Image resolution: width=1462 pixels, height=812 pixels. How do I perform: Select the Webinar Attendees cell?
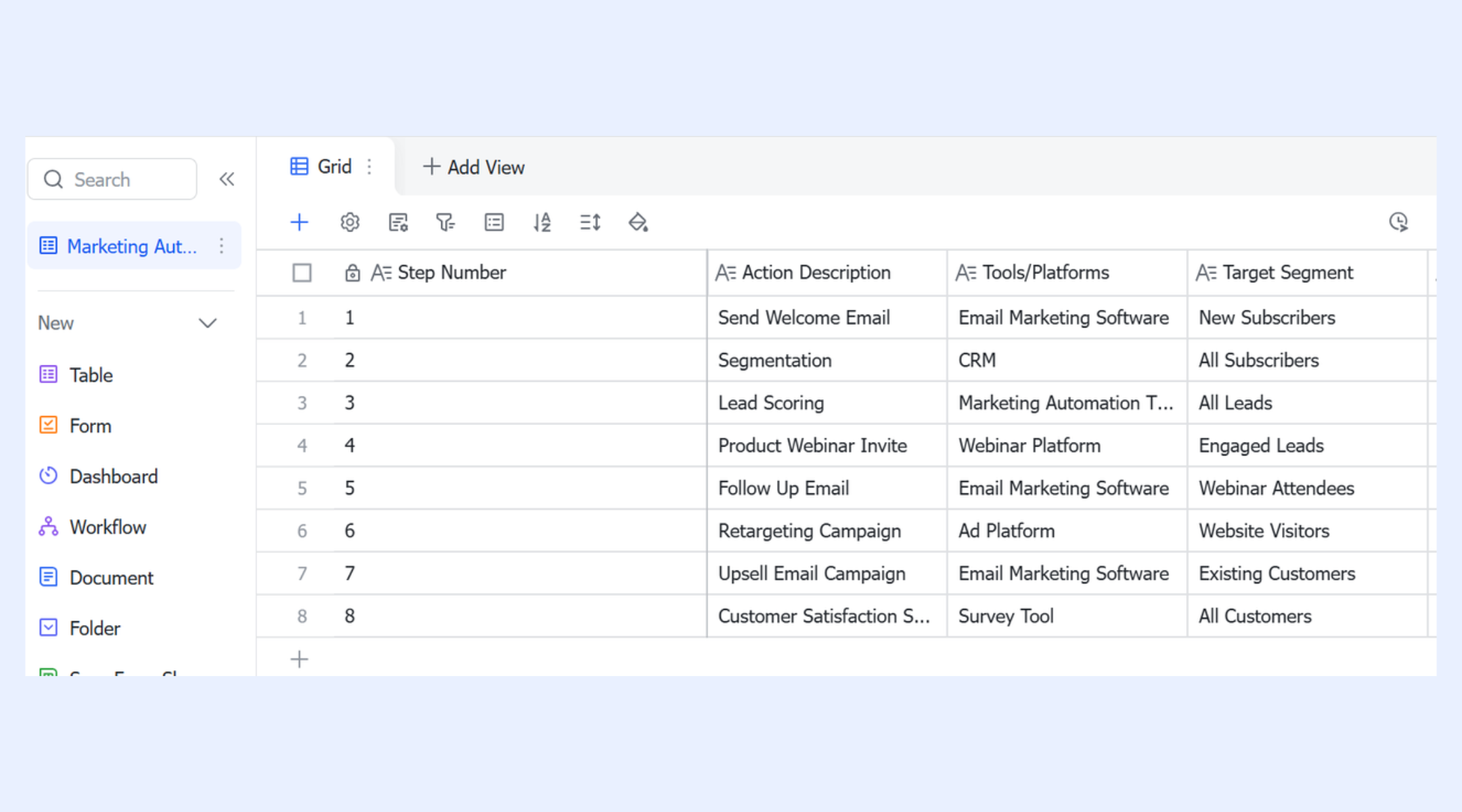(x=1308, y=488)
